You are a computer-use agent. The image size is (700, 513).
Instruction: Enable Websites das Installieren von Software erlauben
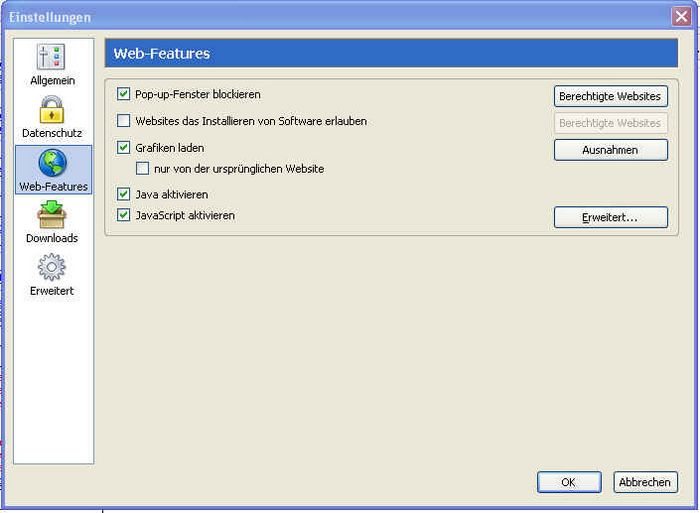pos(124,121)
